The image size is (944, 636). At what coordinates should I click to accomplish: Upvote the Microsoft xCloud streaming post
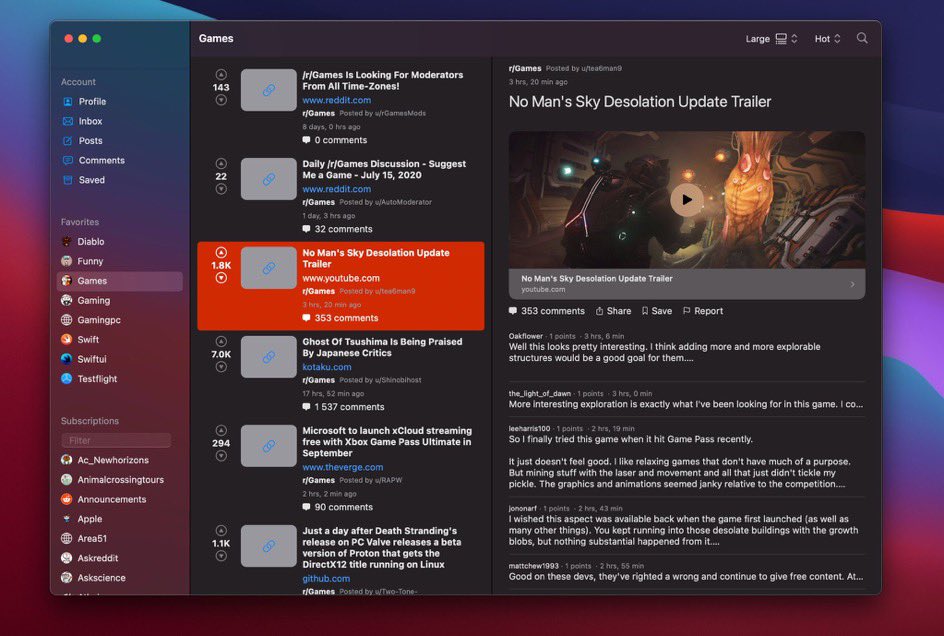221,430
